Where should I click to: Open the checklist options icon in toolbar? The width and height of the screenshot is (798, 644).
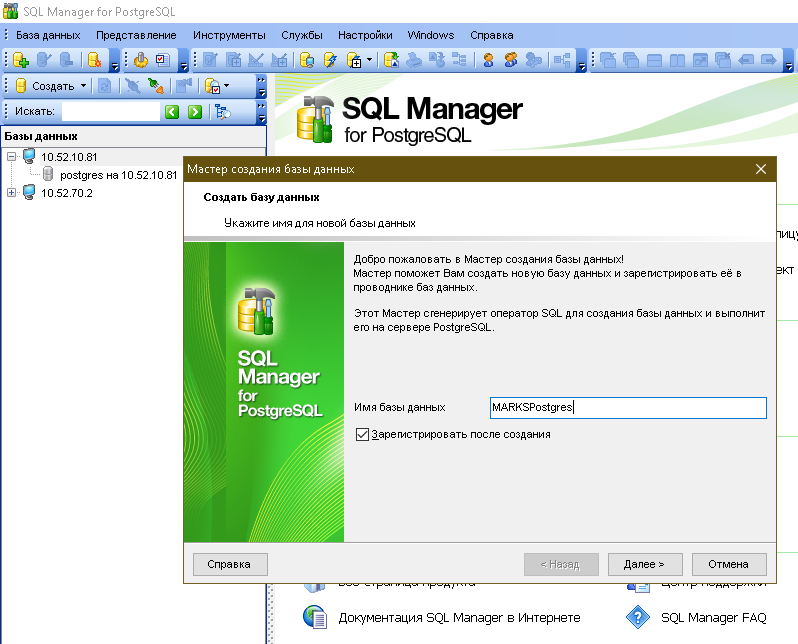(163, 60)
